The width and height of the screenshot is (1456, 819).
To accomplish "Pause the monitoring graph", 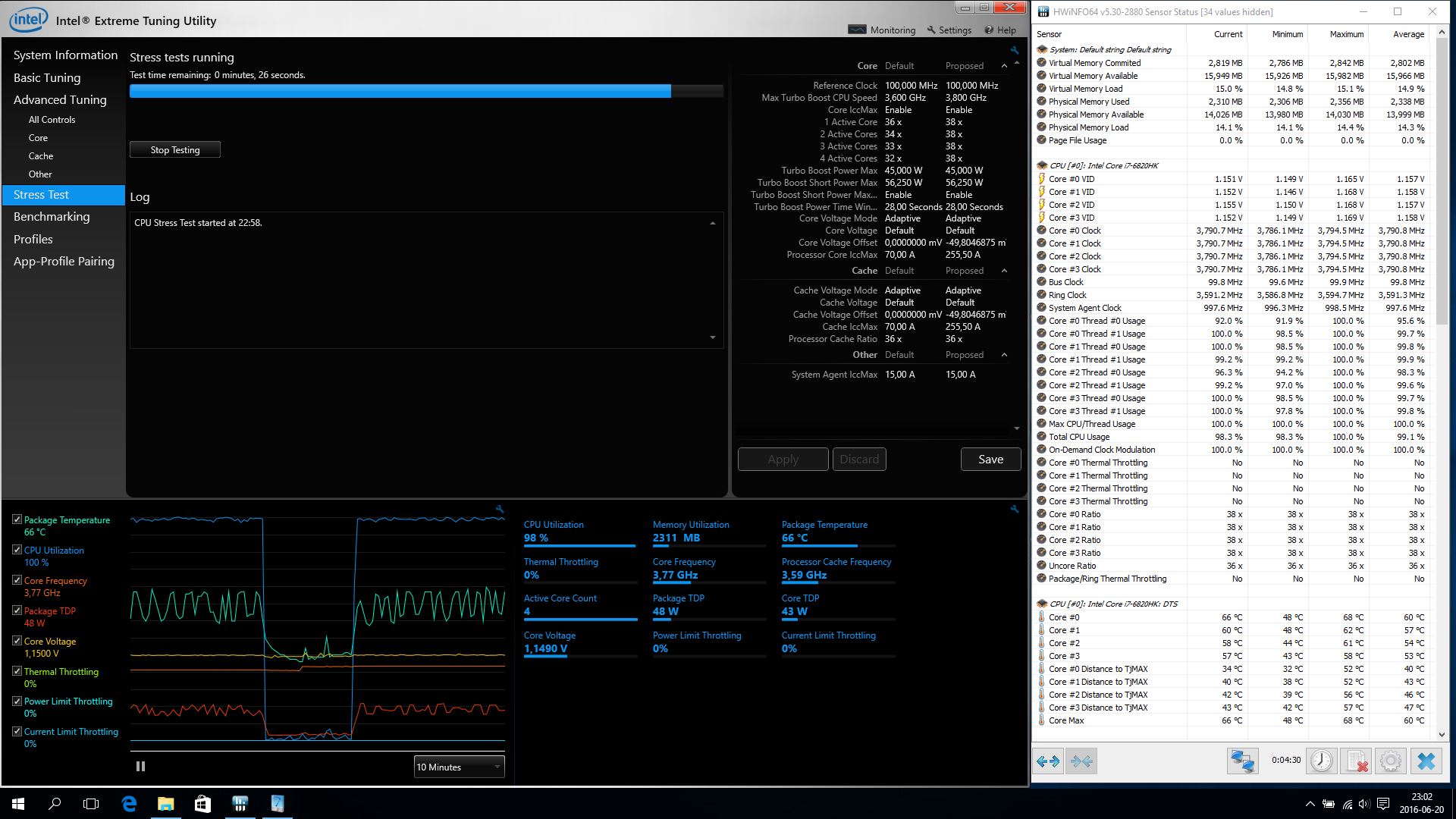I will pyautogui.click(x=140, y=767).
